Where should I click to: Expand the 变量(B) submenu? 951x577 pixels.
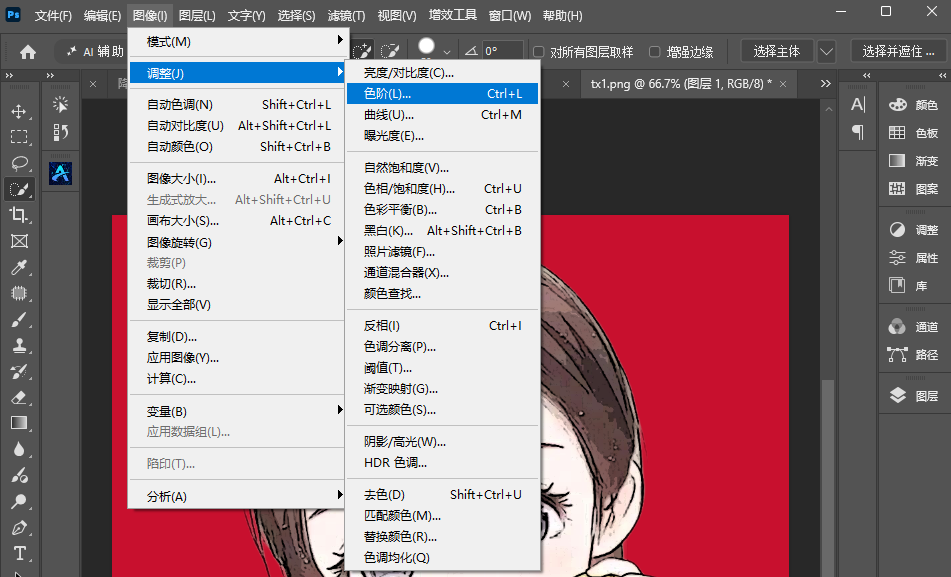239,411
